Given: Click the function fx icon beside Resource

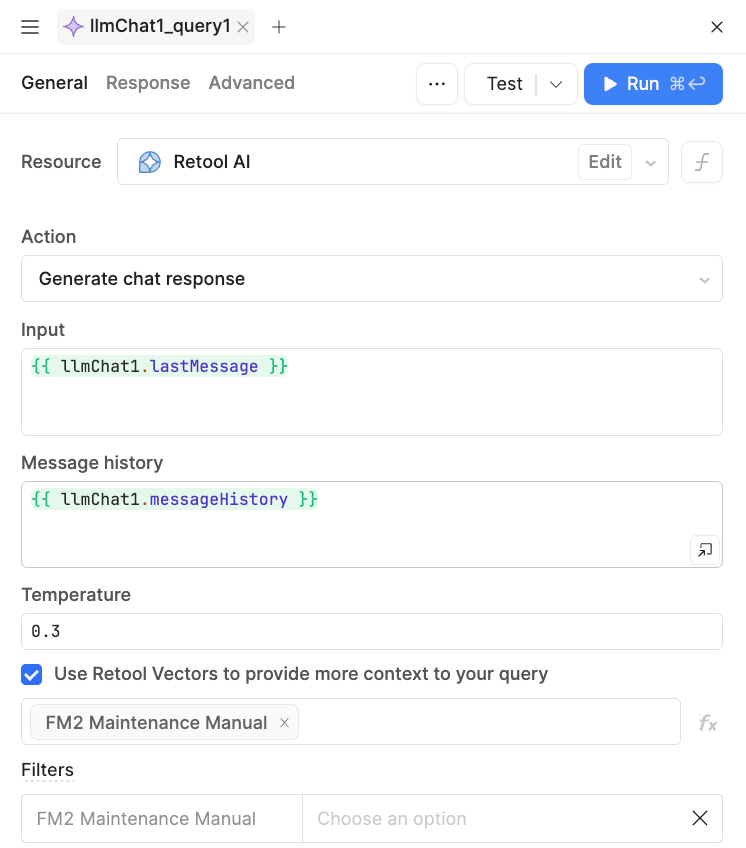Looking at the screenshot, I should pos(701,162).
